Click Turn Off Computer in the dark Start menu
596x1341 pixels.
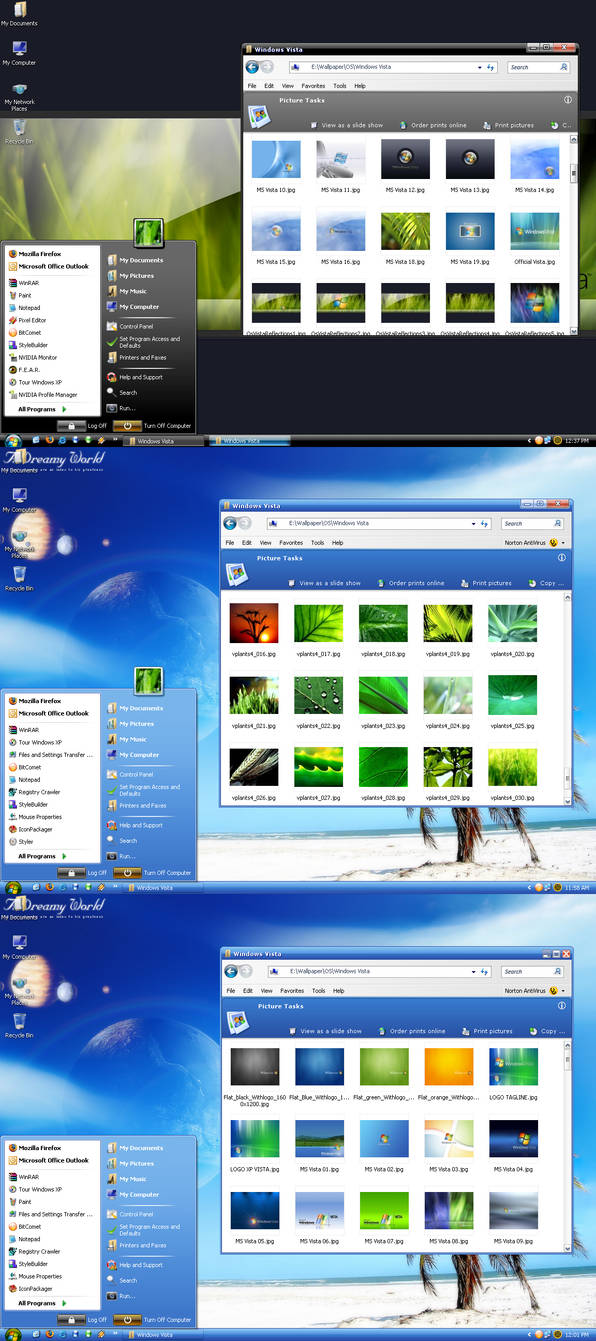[153, 426]
